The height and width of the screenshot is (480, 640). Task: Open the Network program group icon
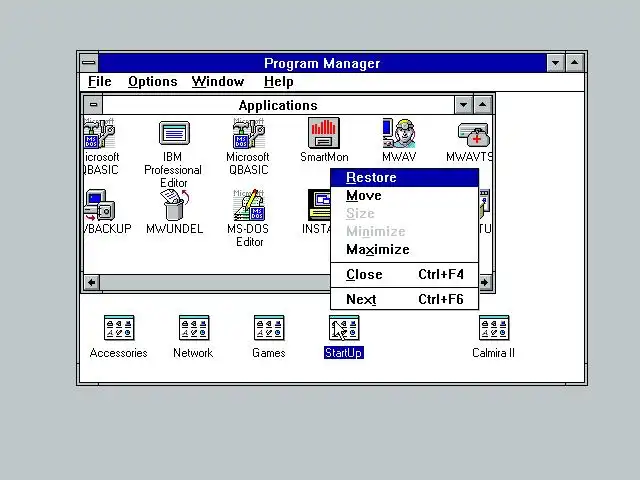click(194, 328)
